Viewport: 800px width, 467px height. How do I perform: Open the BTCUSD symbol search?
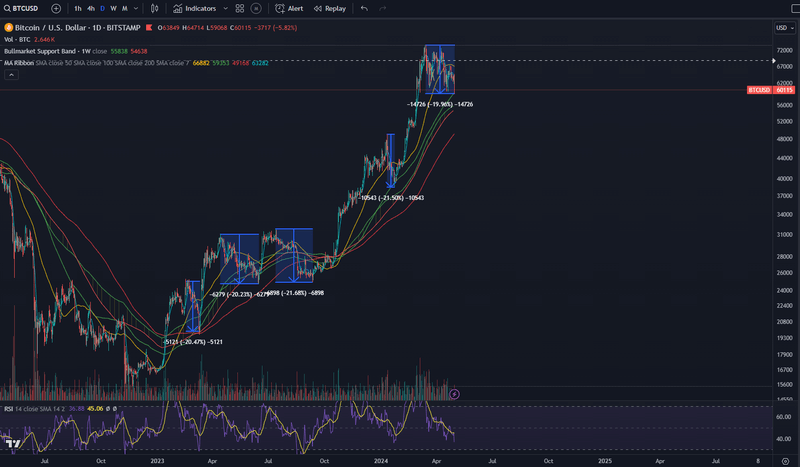(x=21, y=8)
